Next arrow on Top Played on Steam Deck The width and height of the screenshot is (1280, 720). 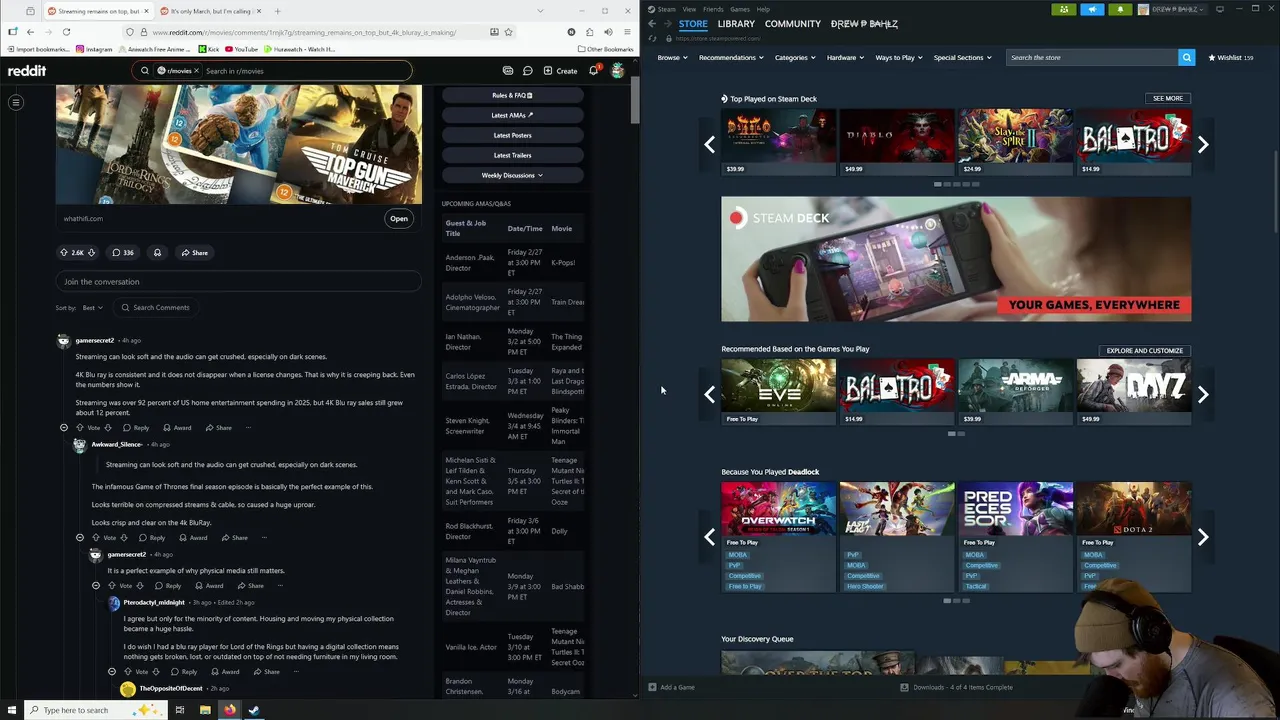[1203, 145]
